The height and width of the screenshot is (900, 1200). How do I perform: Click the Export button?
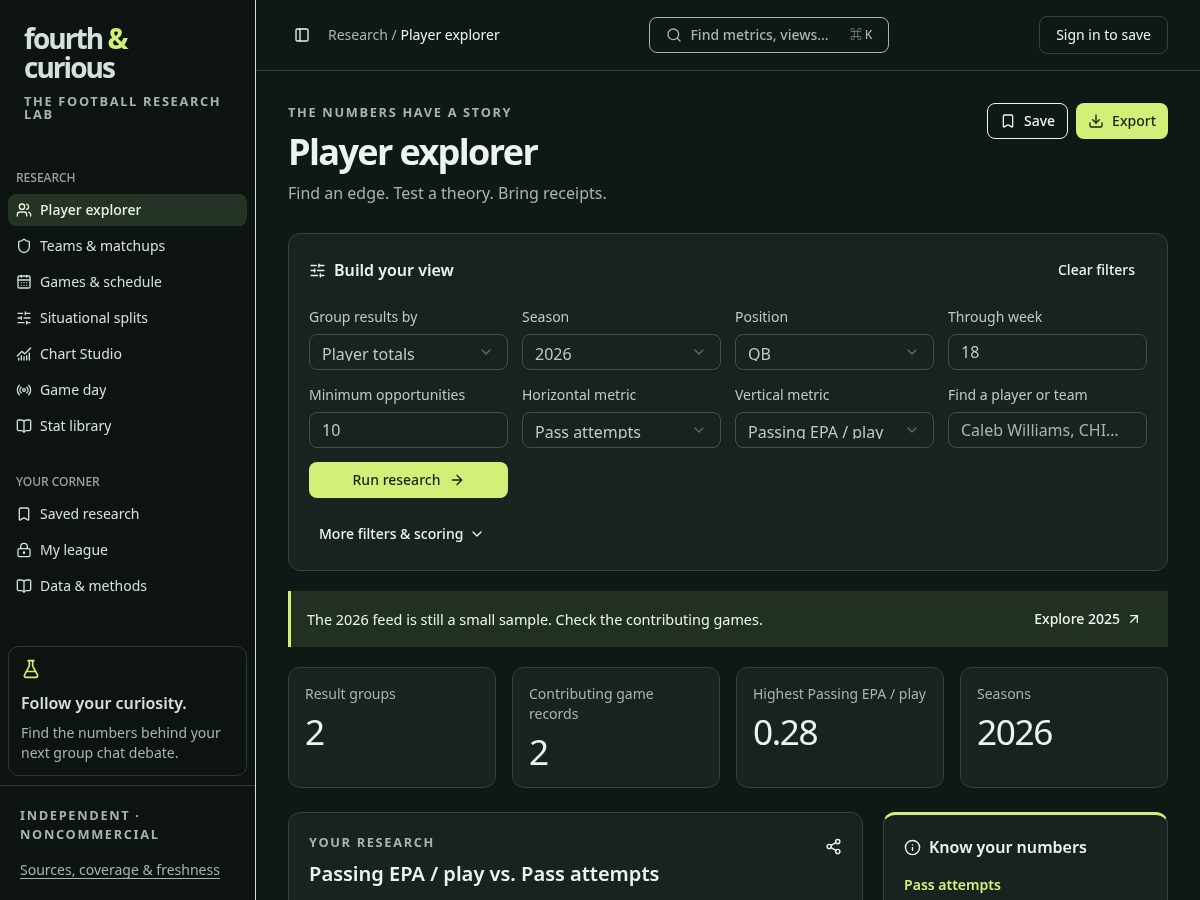click(1122, 121)
